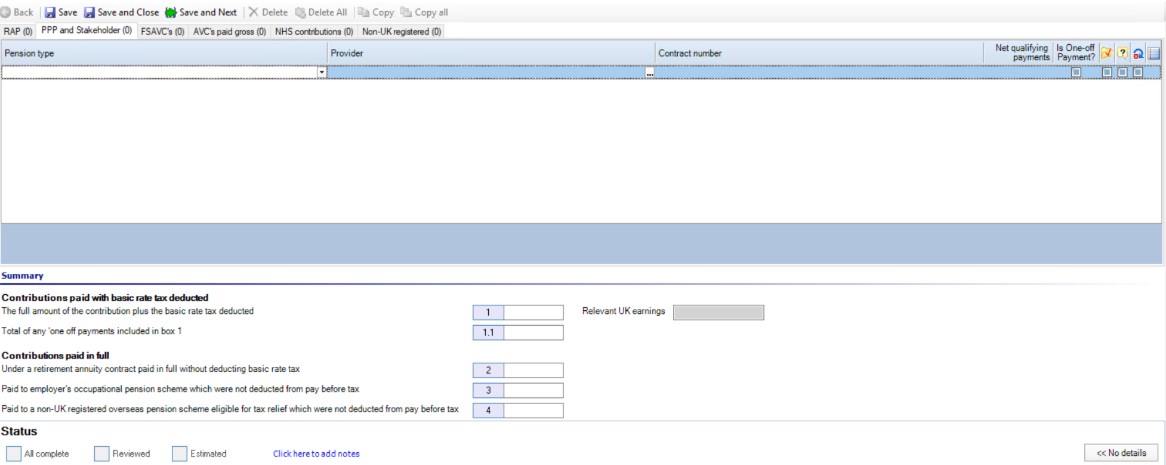Screen dimensions: 1166x465
Task: Click the box 1.1 one-off payments field
Action: 533,333
